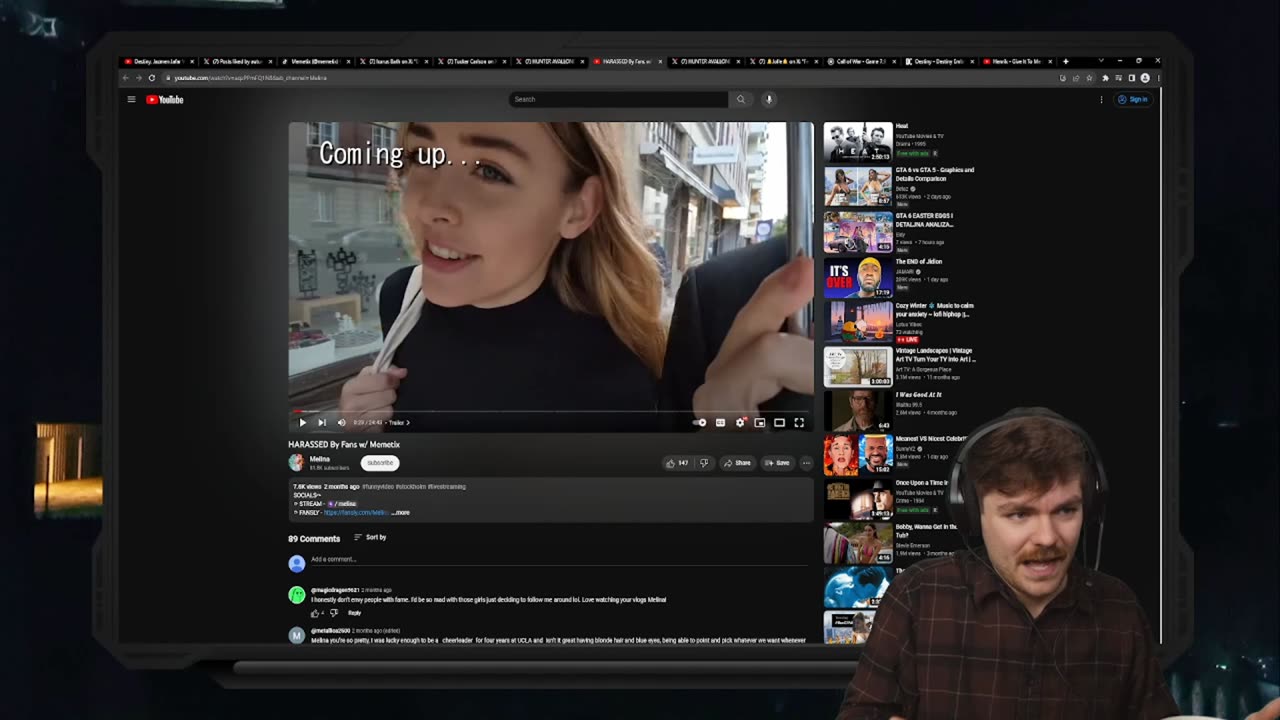
Task: Open player settings gear icon
Action: coord(740,423)
